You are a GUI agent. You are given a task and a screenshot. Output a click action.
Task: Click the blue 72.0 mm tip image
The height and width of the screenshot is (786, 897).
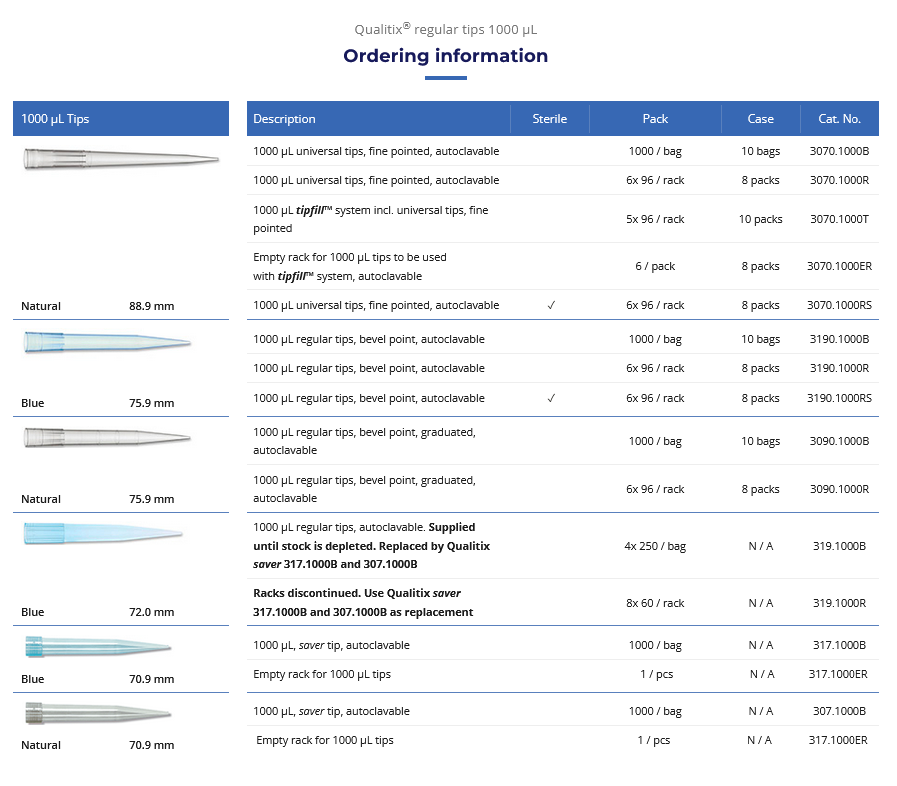[x=103, y=533]
